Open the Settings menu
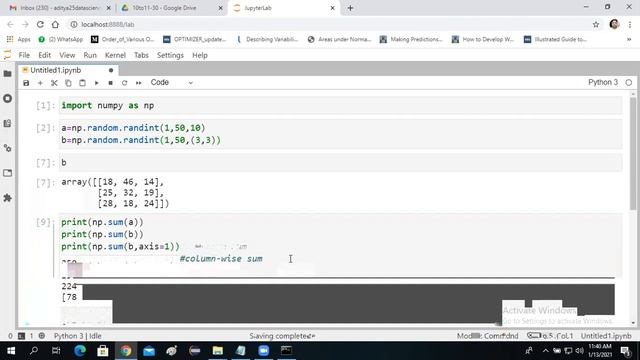The width and height of the screenshot is (640, 360). point(170,55)
